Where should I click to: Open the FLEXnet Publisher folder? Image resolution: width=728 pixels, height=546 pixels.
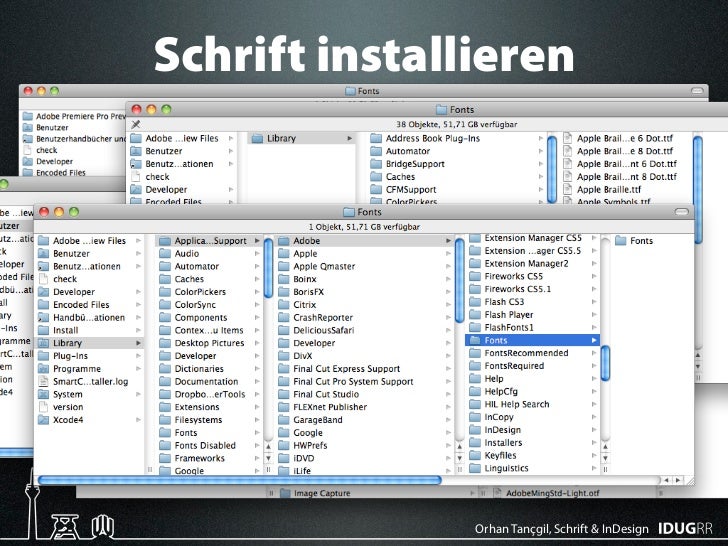(364, 407)
